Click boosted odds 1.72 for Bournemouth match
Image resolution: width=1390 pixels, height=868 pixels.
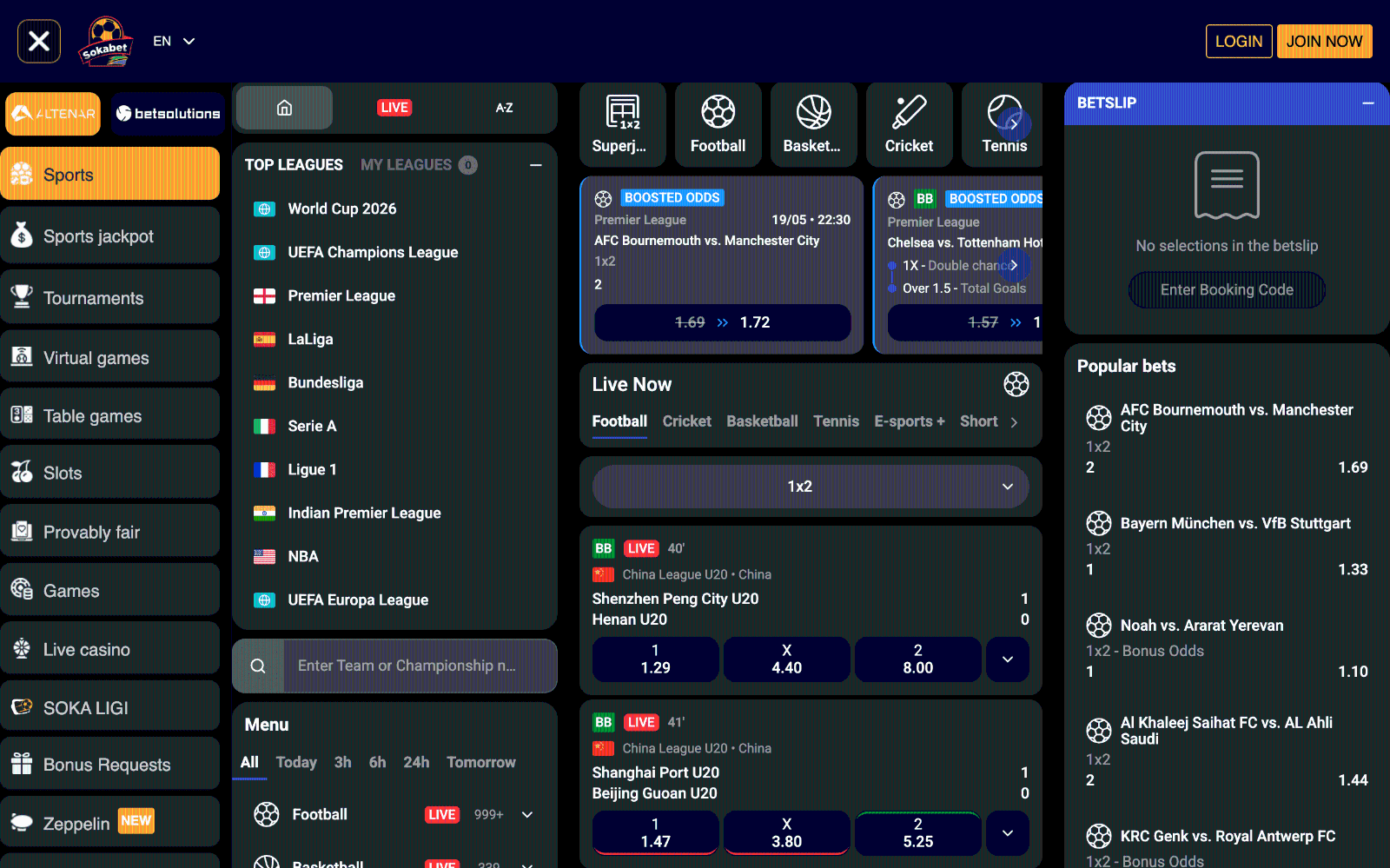723,322
